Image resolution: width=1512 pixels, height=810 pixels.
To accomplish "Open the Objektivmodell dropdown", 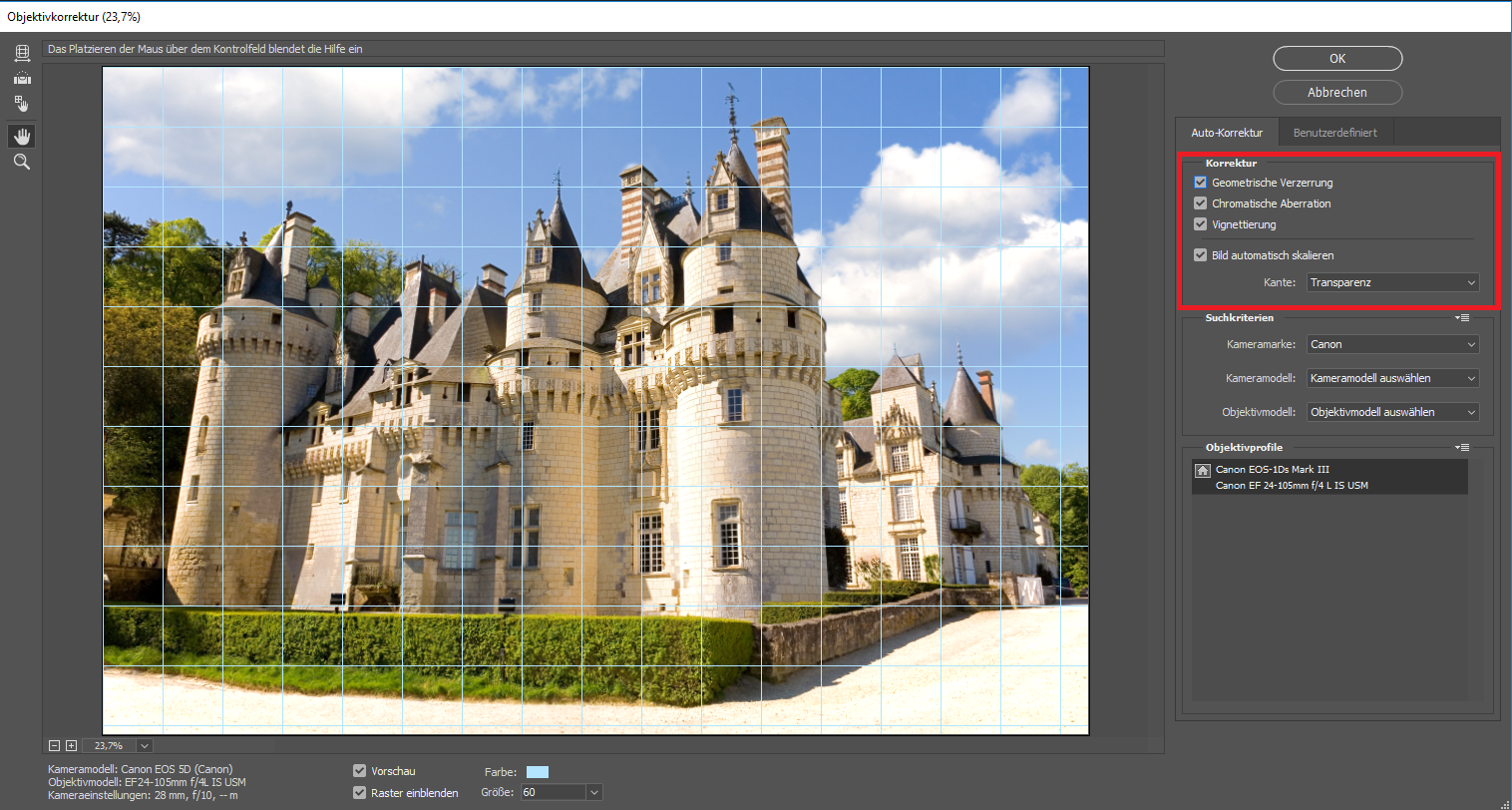I will tap(1392, 413).
